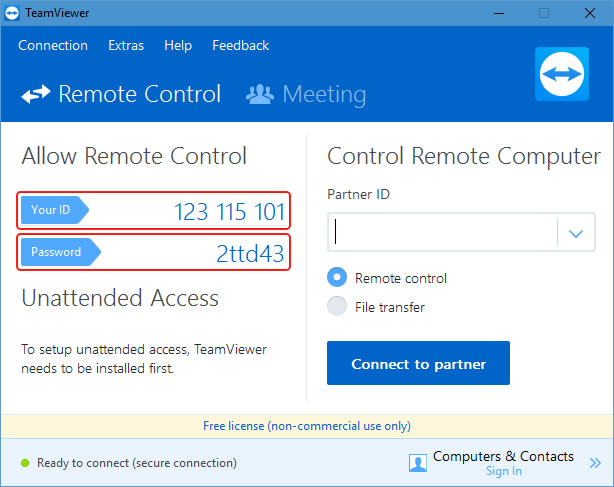The width and height of the screenshot is (614, 487).
Task: Select the Remote control radio option
Action: 337,277
